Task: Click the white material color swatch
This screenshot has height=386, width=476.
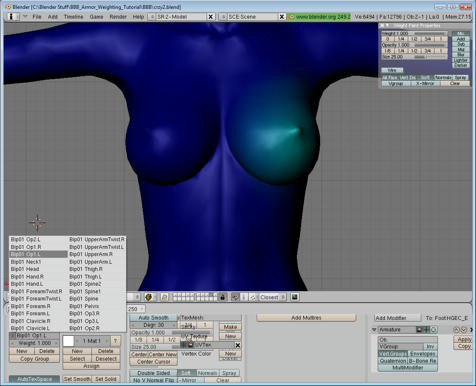Action: 68,341
